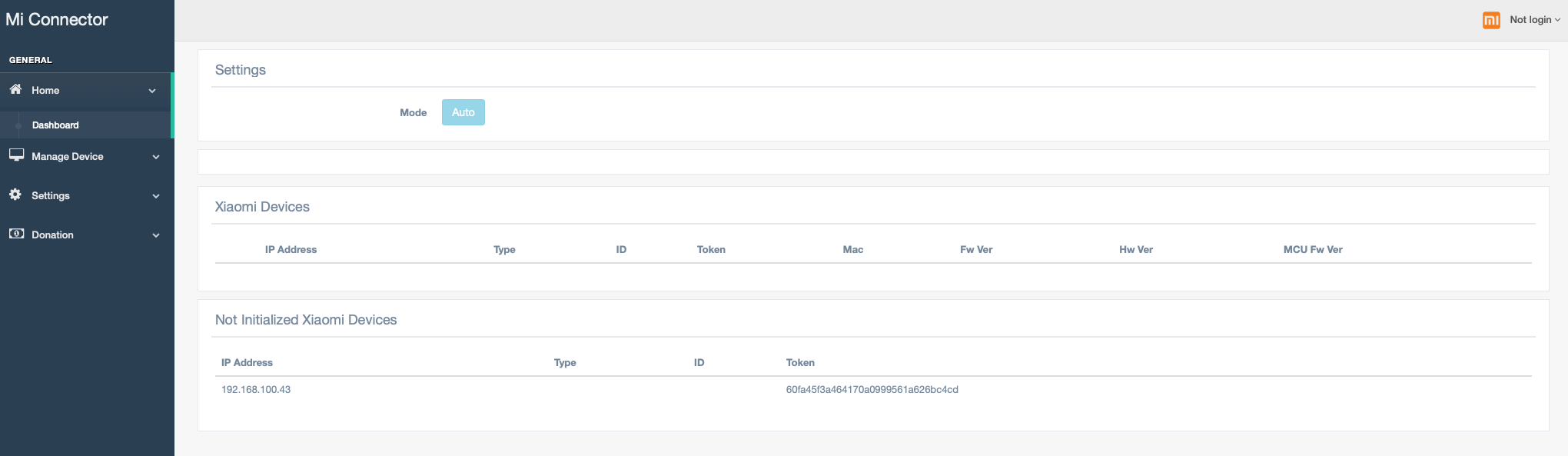Open the Not login account dropdown

click(1534, 20)
